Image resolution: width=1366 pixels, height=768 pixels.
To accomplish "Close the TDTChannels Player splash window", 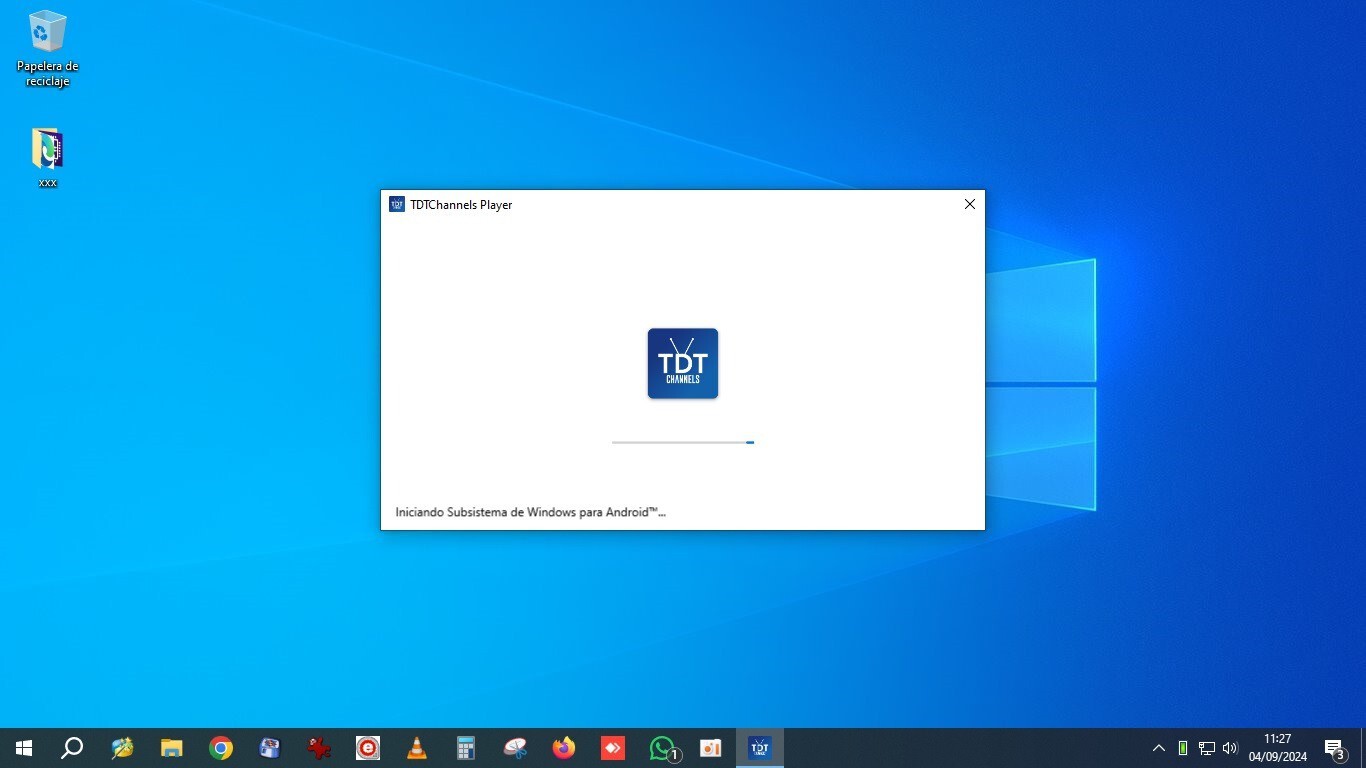I will point(968,204).
